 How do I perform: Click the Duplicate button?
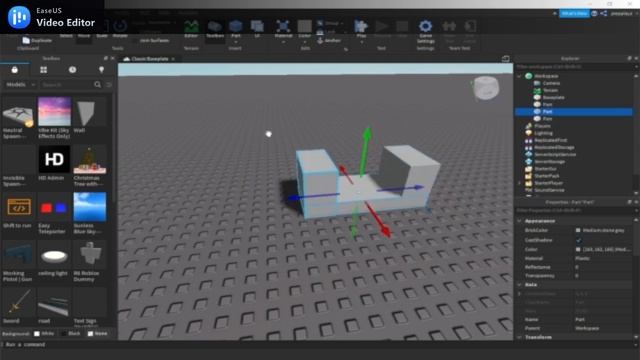pos(37,40)
